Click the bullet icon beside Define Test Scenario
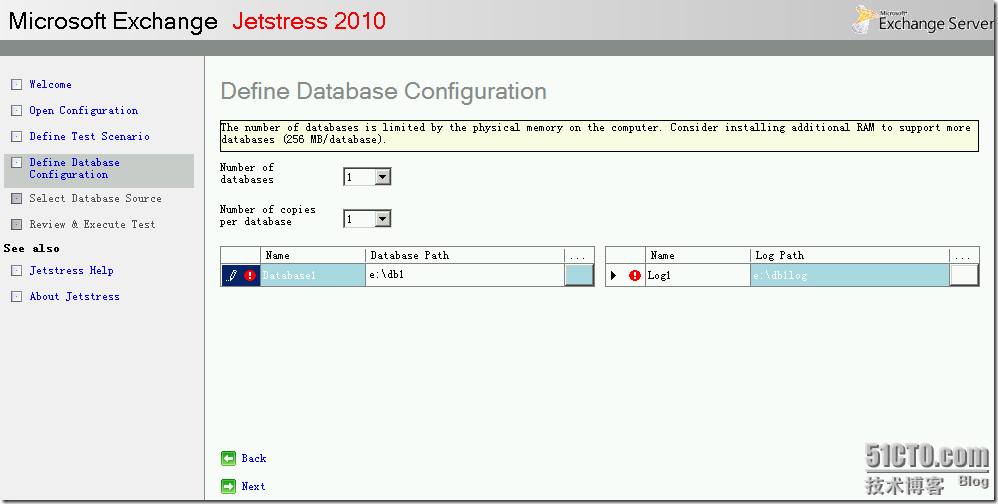Viewport: 998px width, 504px height. coord(17,137)
